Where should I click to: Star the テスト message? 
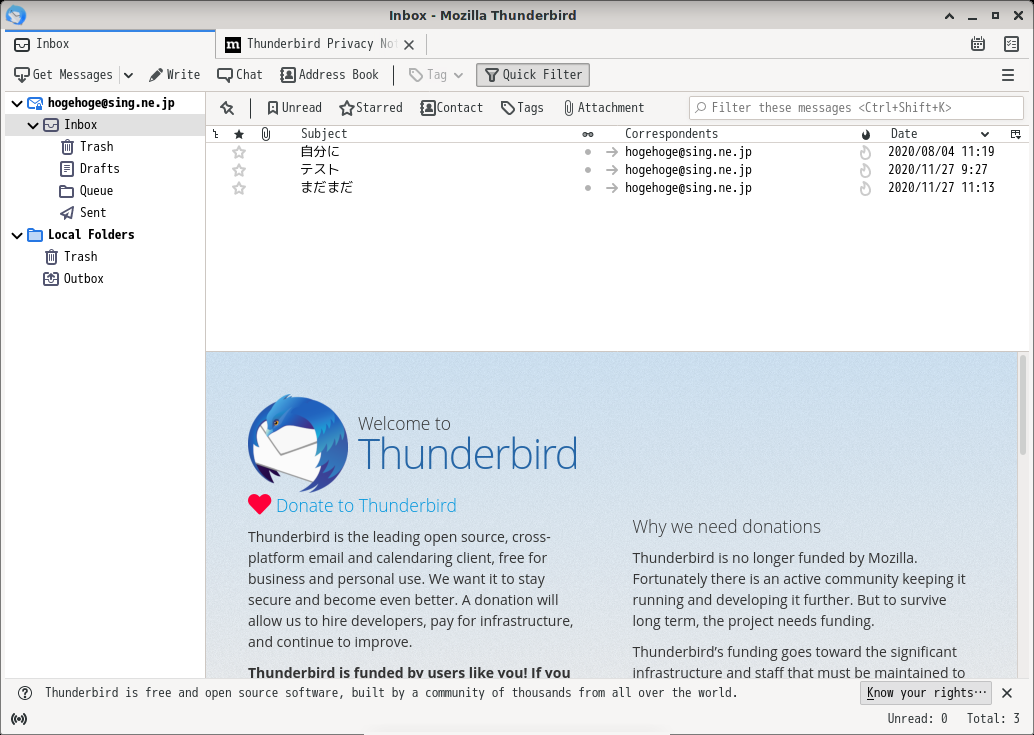[x=239, y=170]
